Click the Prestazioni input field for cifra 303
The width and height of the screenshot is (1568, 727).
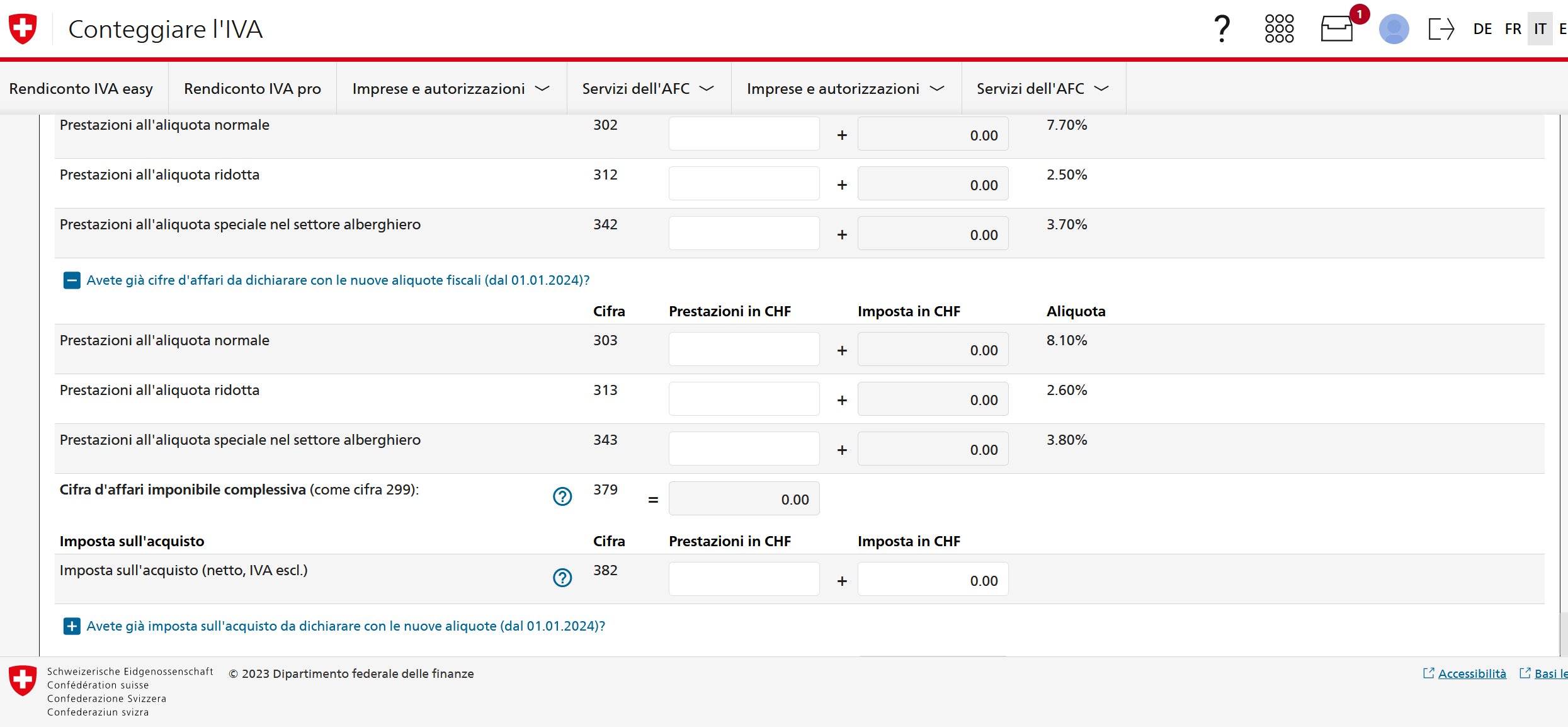coord(744,349)
